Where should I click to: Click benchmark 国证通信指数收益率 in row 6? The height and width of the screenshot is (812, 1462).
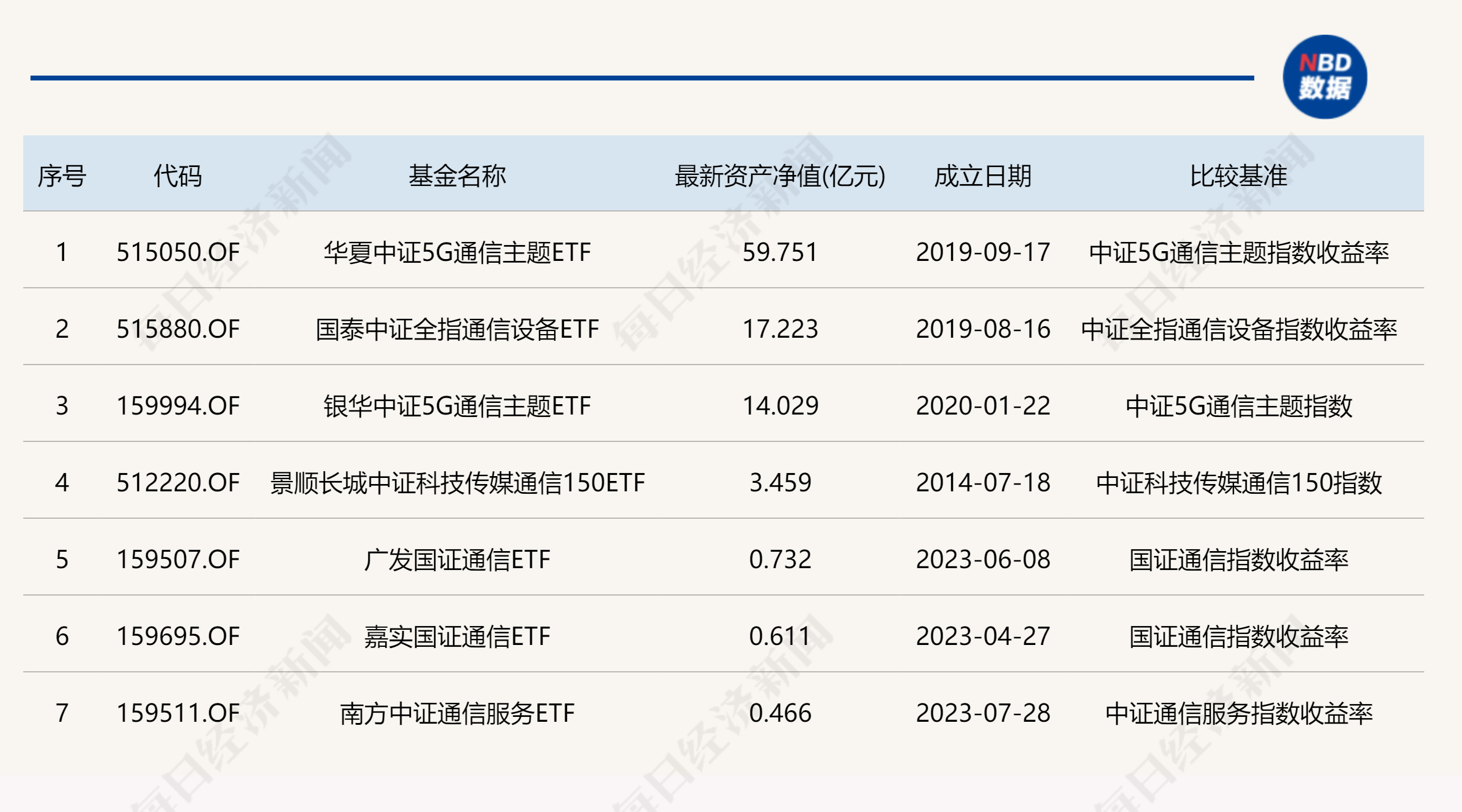[1239, 636]
